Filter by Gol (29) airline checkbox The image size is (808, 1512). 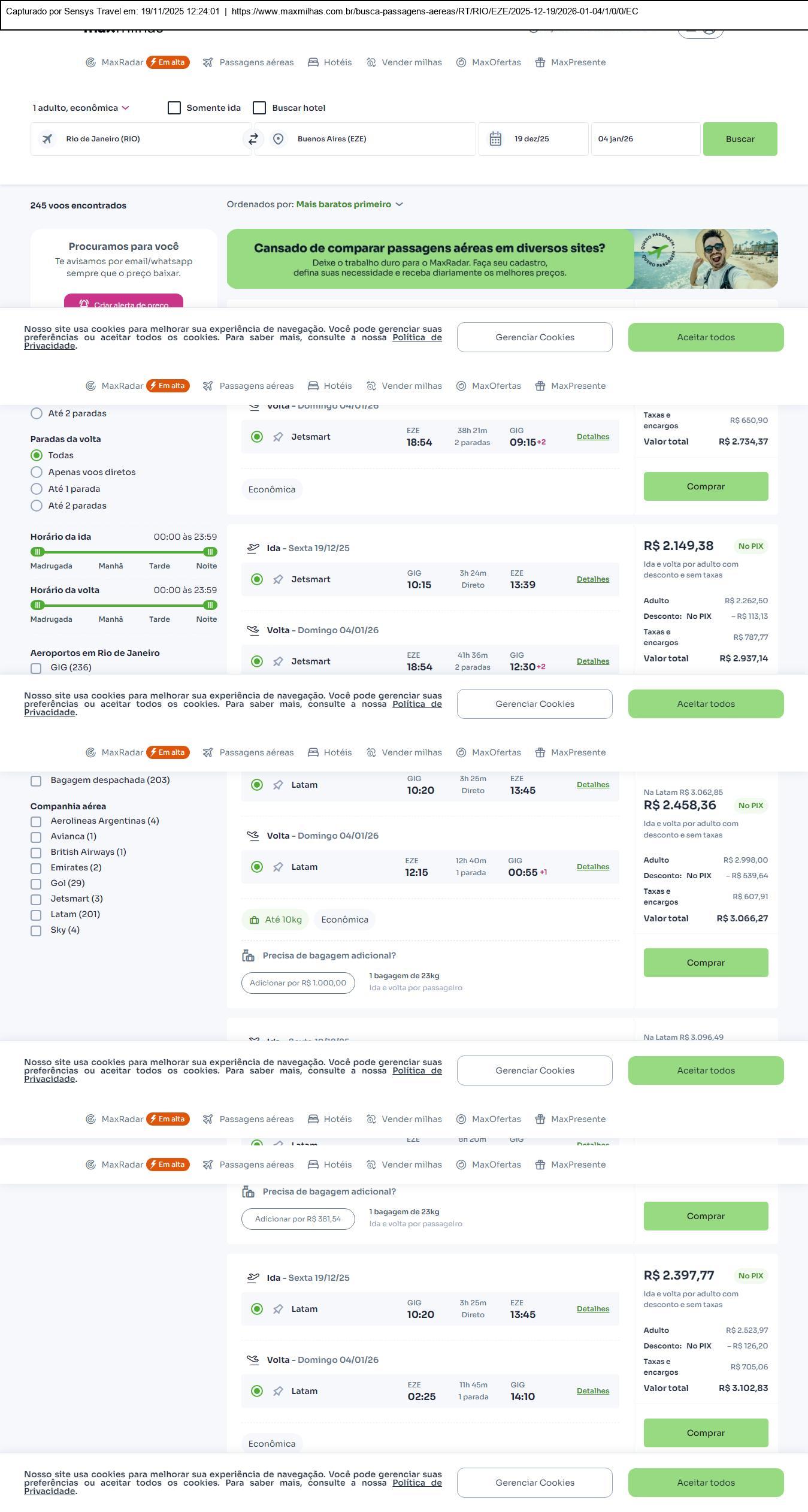36,884
